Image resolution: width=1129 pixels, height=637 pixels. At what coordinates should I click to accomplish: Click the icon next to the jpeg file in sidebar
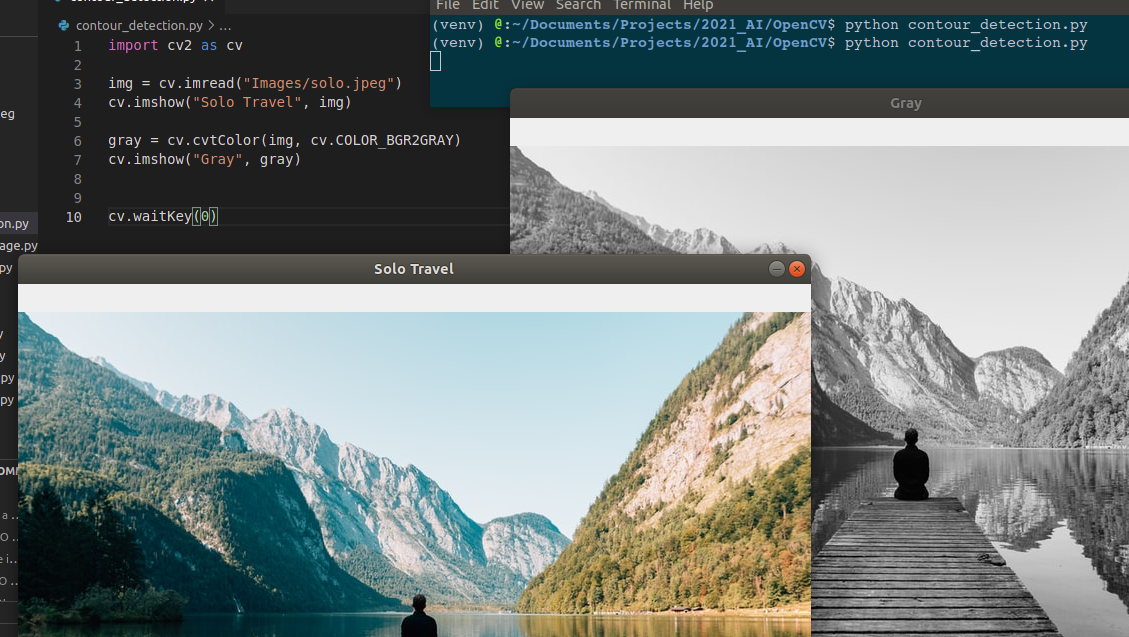coord(2,113)
